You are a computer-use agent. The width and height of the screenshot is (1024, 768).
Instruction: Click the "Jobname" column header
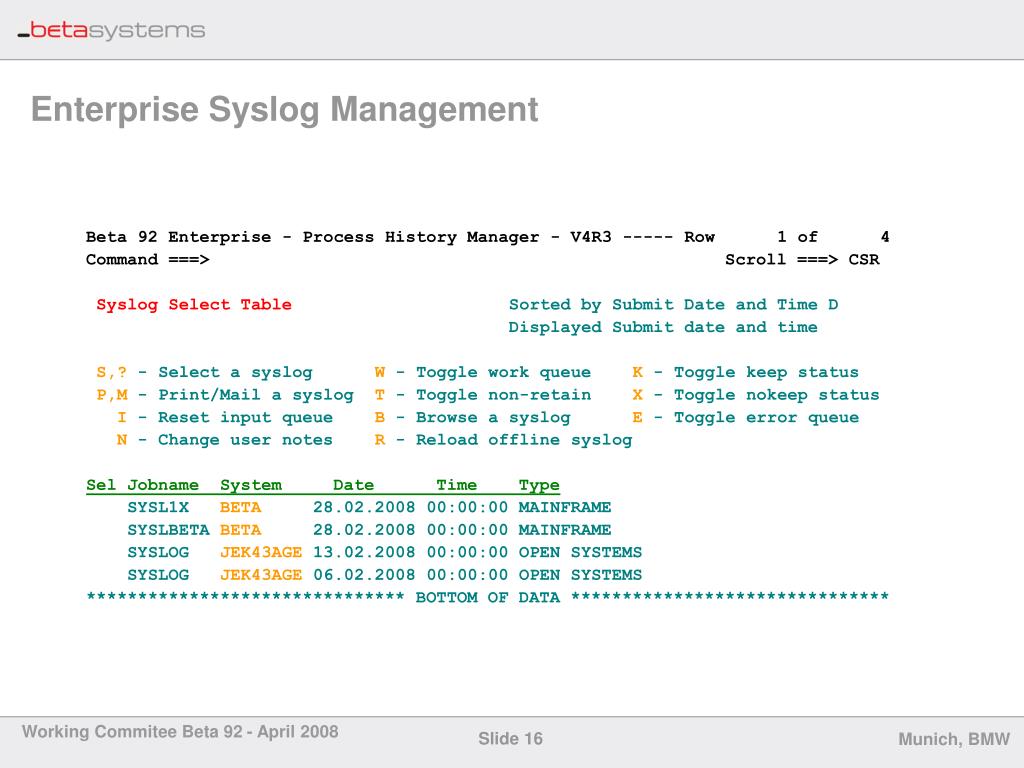pos(163,485)
